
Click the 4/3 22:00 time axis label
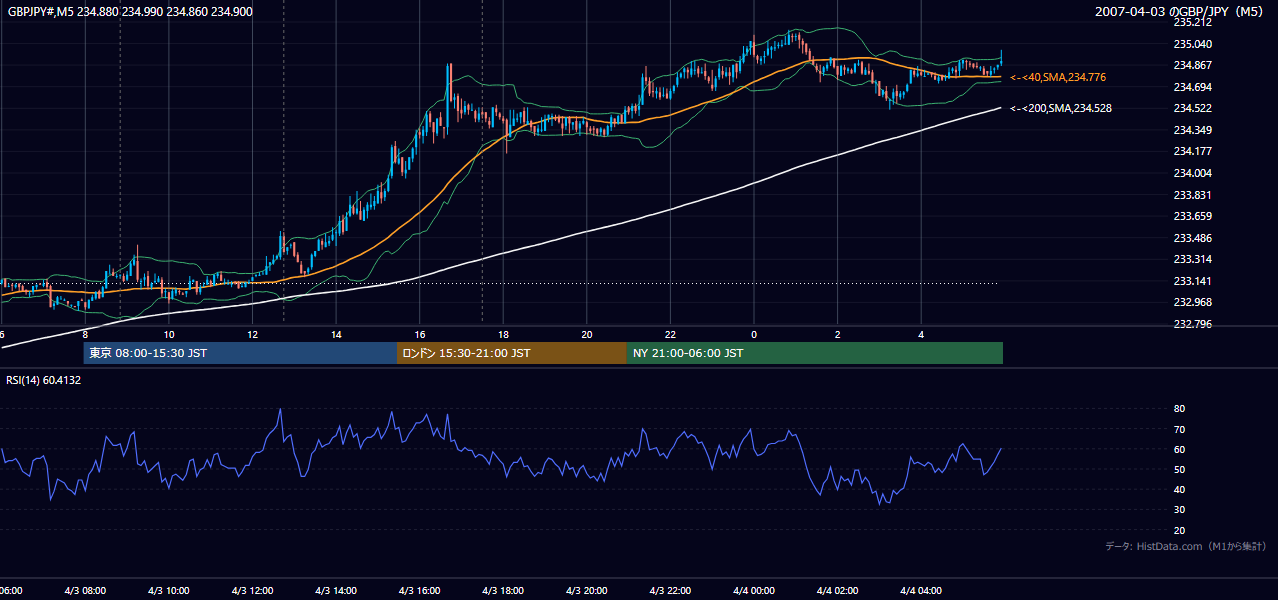point(670,591)
